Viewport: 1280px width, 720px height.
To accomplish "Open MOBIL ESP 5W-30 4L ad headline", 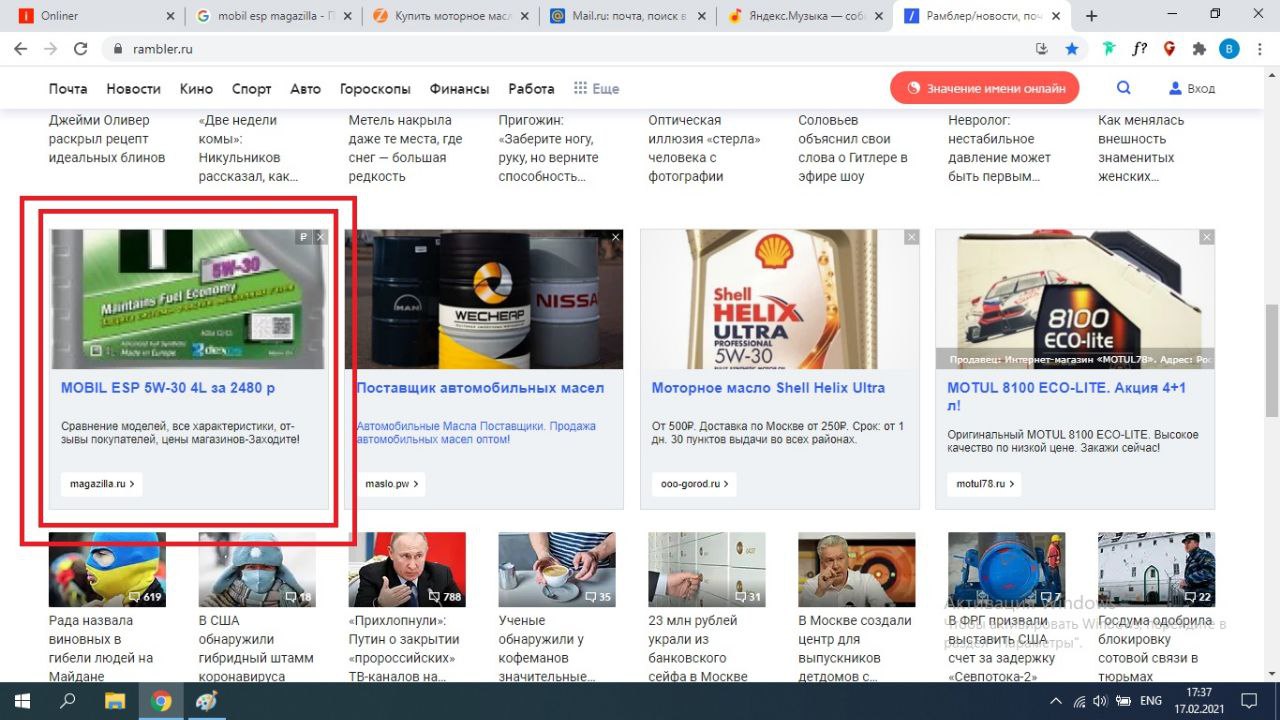I will [x=168, y=388].
